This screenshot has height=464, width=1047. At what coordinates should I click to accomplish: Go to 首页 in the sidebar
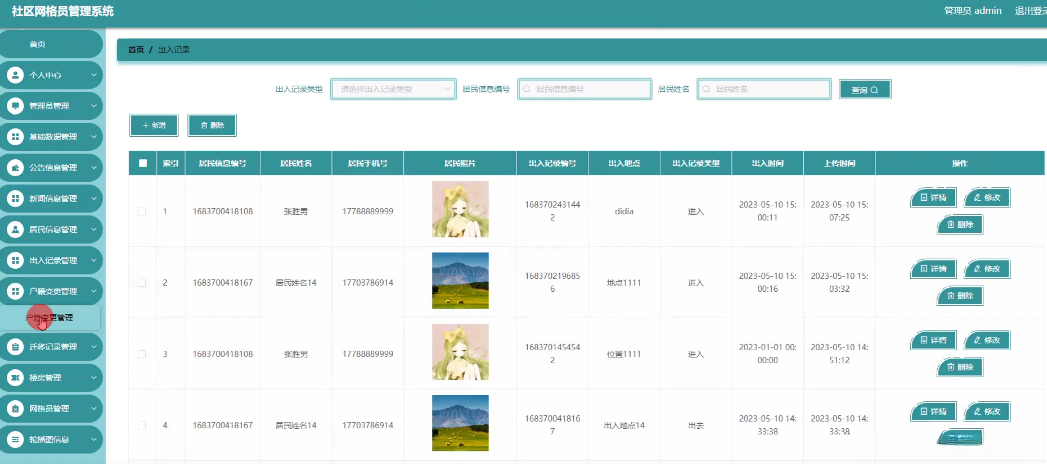coord(51,44)
